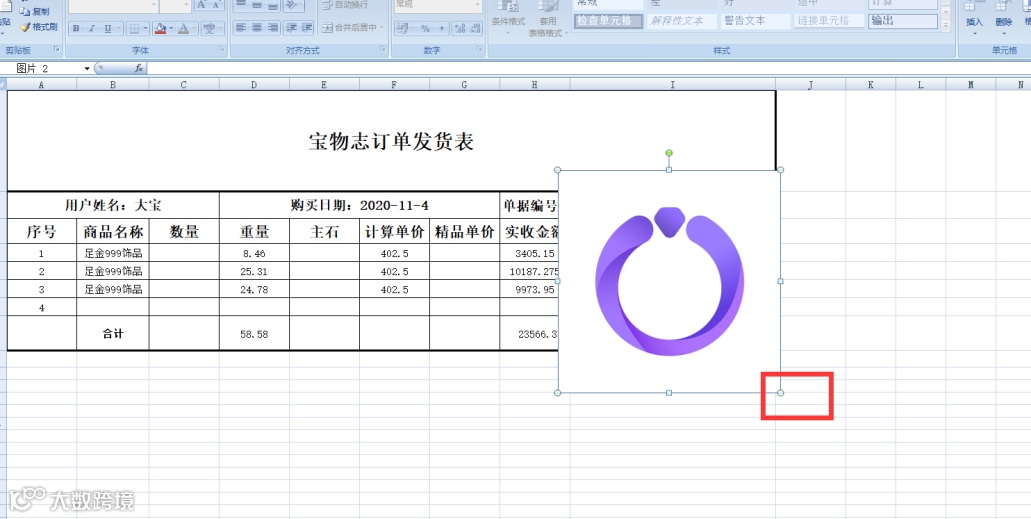Open the accounting format dropdown arrow

[x=412, y=29]
